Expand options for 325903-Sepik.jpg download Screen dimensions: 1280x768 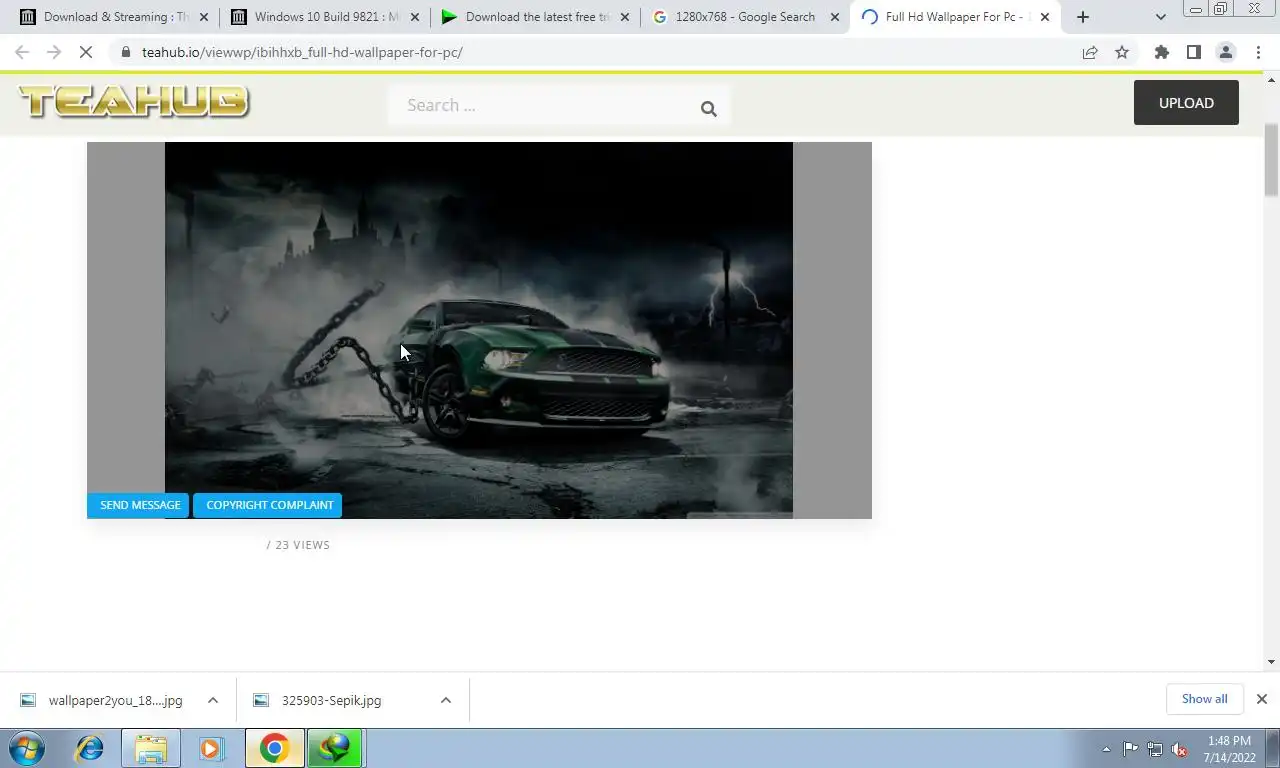pyautogui.click(x=446, y=700)
